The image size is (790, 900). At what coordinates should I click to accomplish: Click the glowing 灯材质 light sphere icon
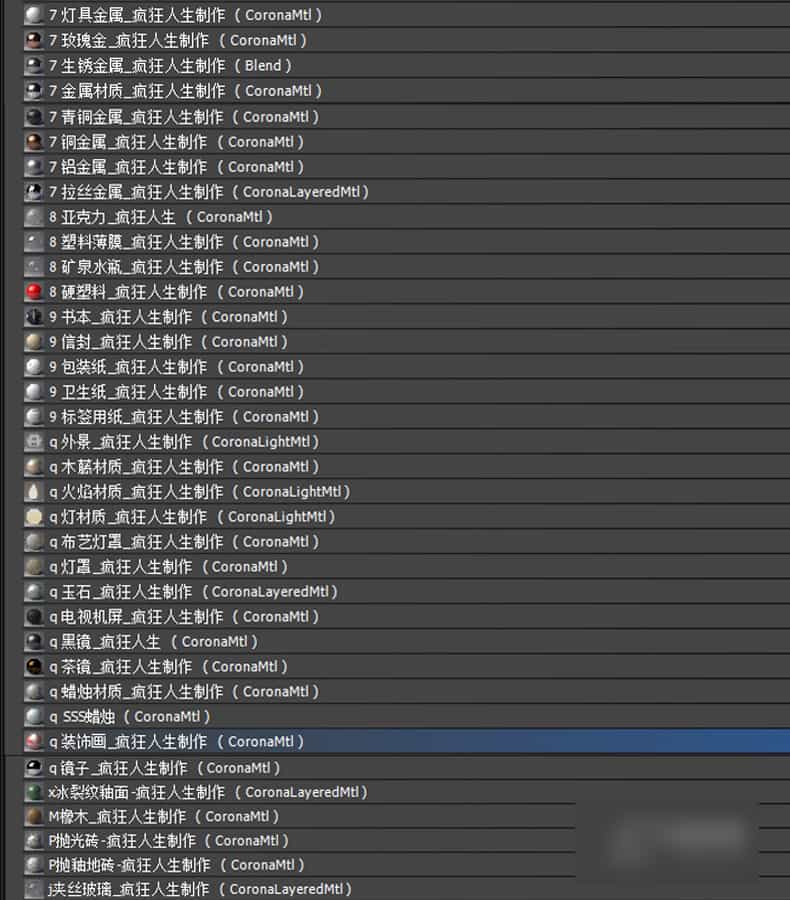pyautogui.click(x=34, y=517)
